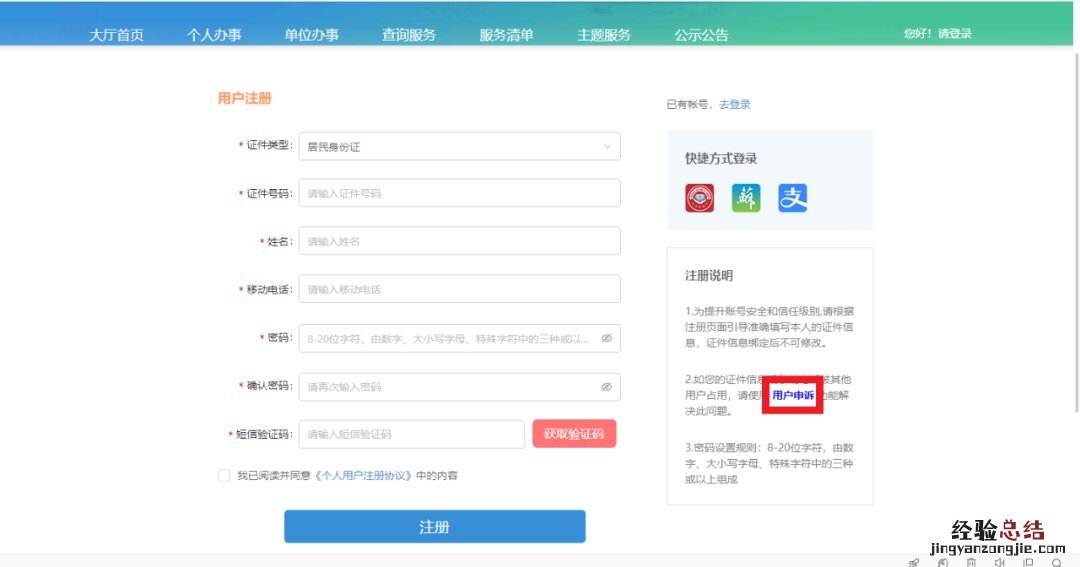Open the 《个人用户注册协议》 link
This screenshot has width=1080, height=567.
[364, 476]
